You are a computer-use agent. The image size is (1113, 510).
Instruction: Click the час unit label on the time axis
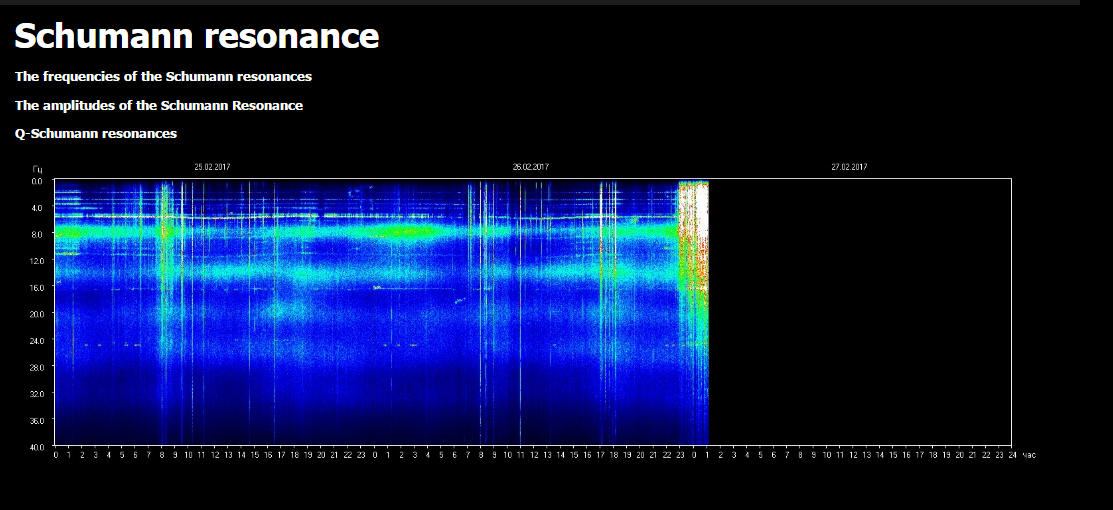pos(1029,455)
